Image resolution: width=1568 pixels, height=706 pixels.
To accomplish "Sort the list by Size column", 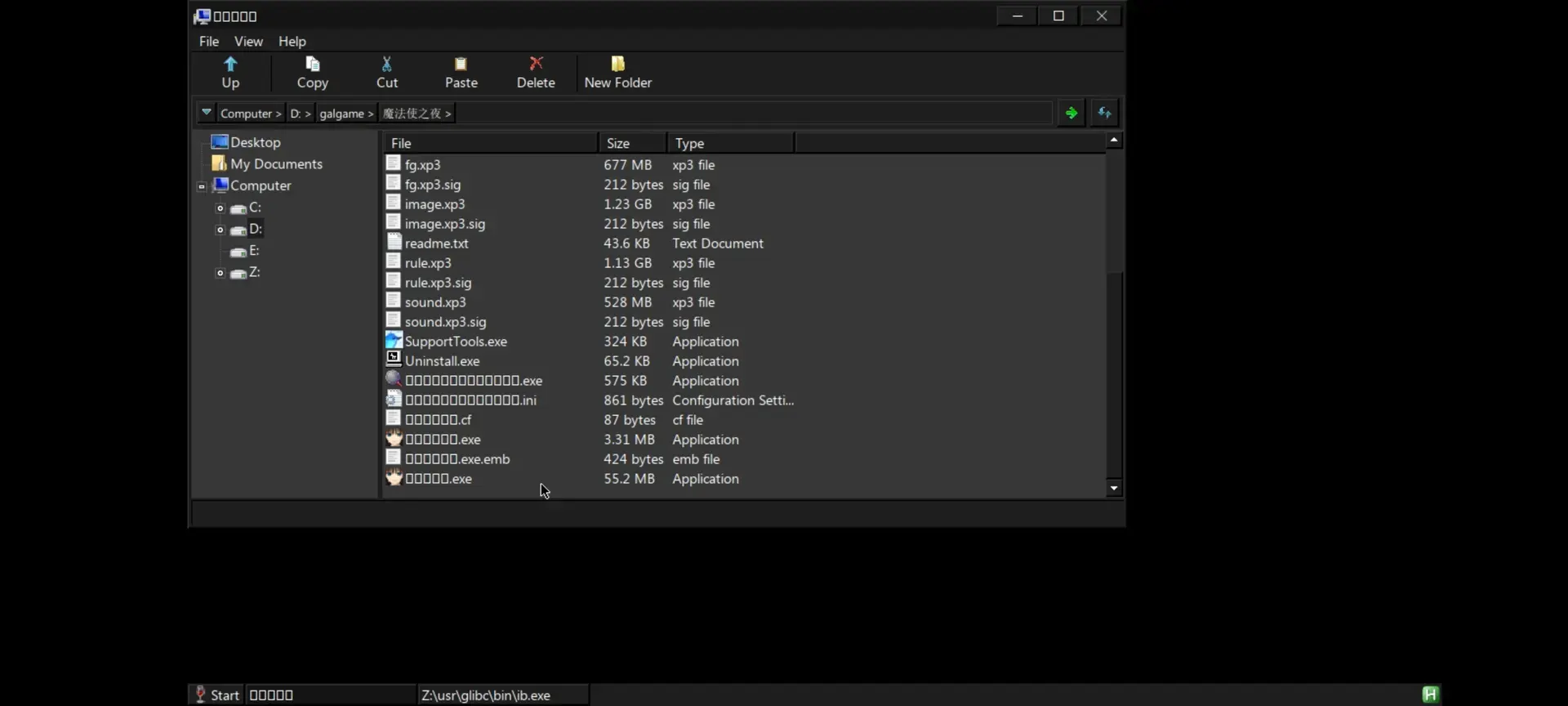I will click(632, 143).
